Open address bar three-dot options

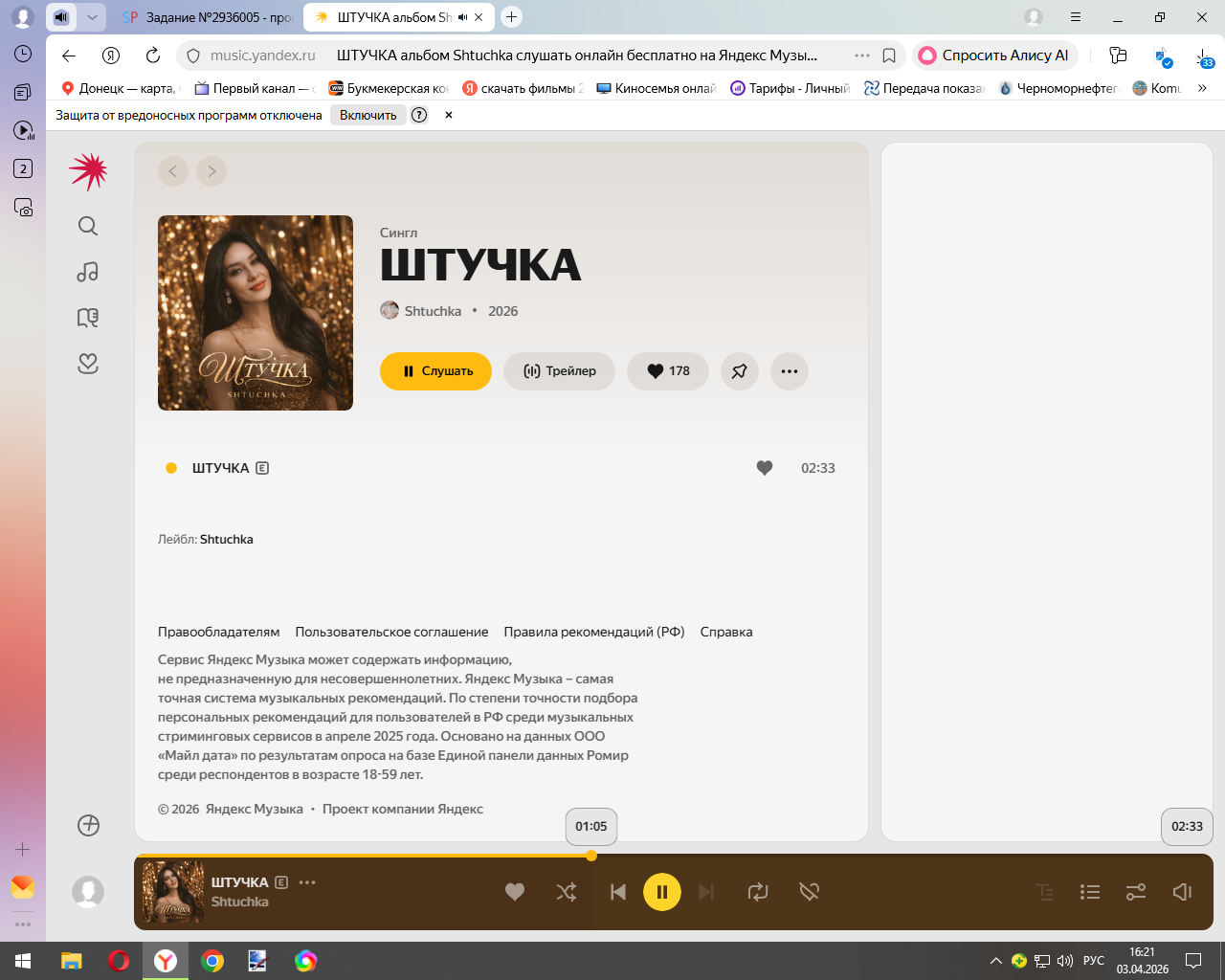[862, 56]
